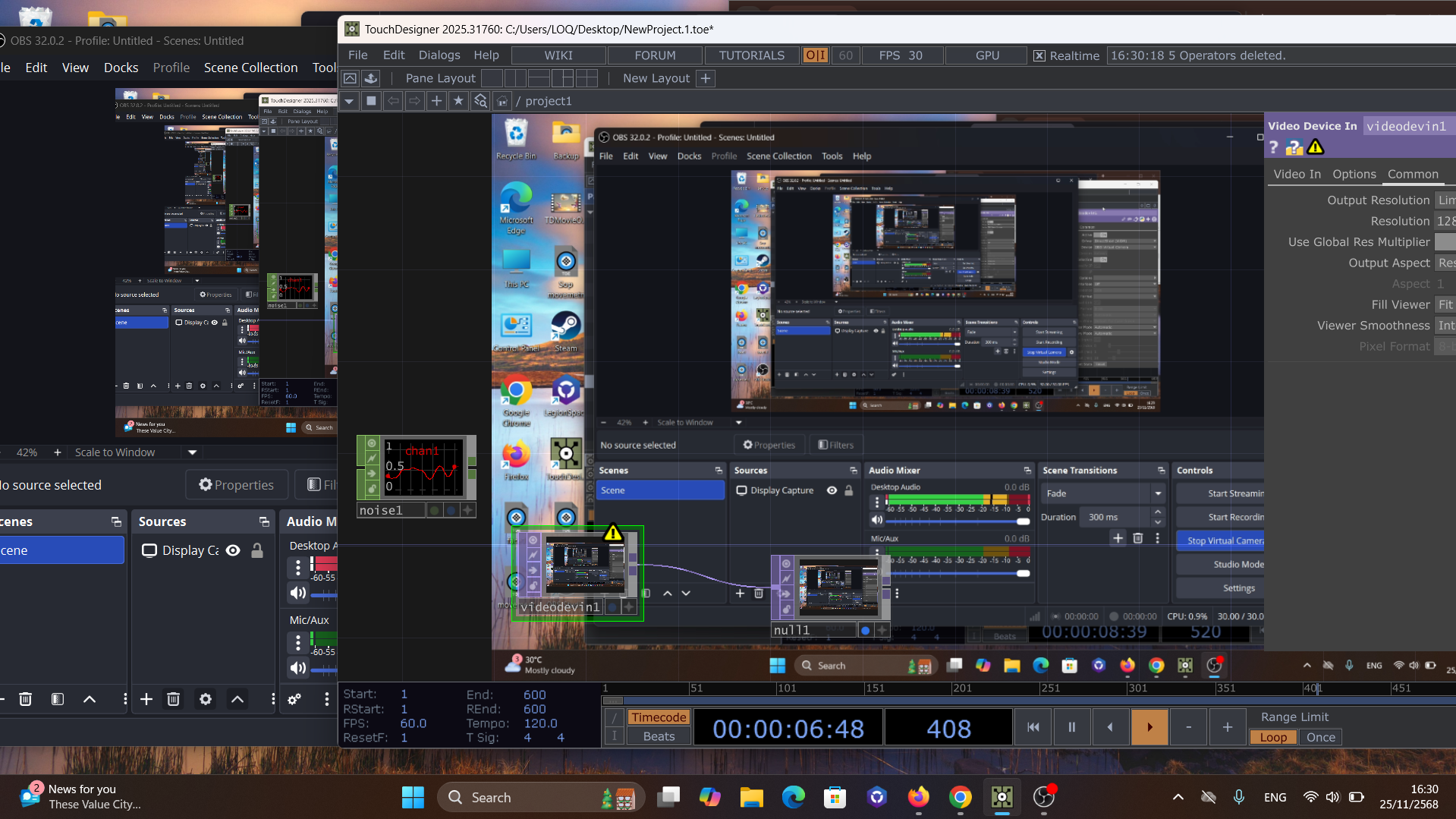Expand the path bar dropdown arrow

[349, 101]
